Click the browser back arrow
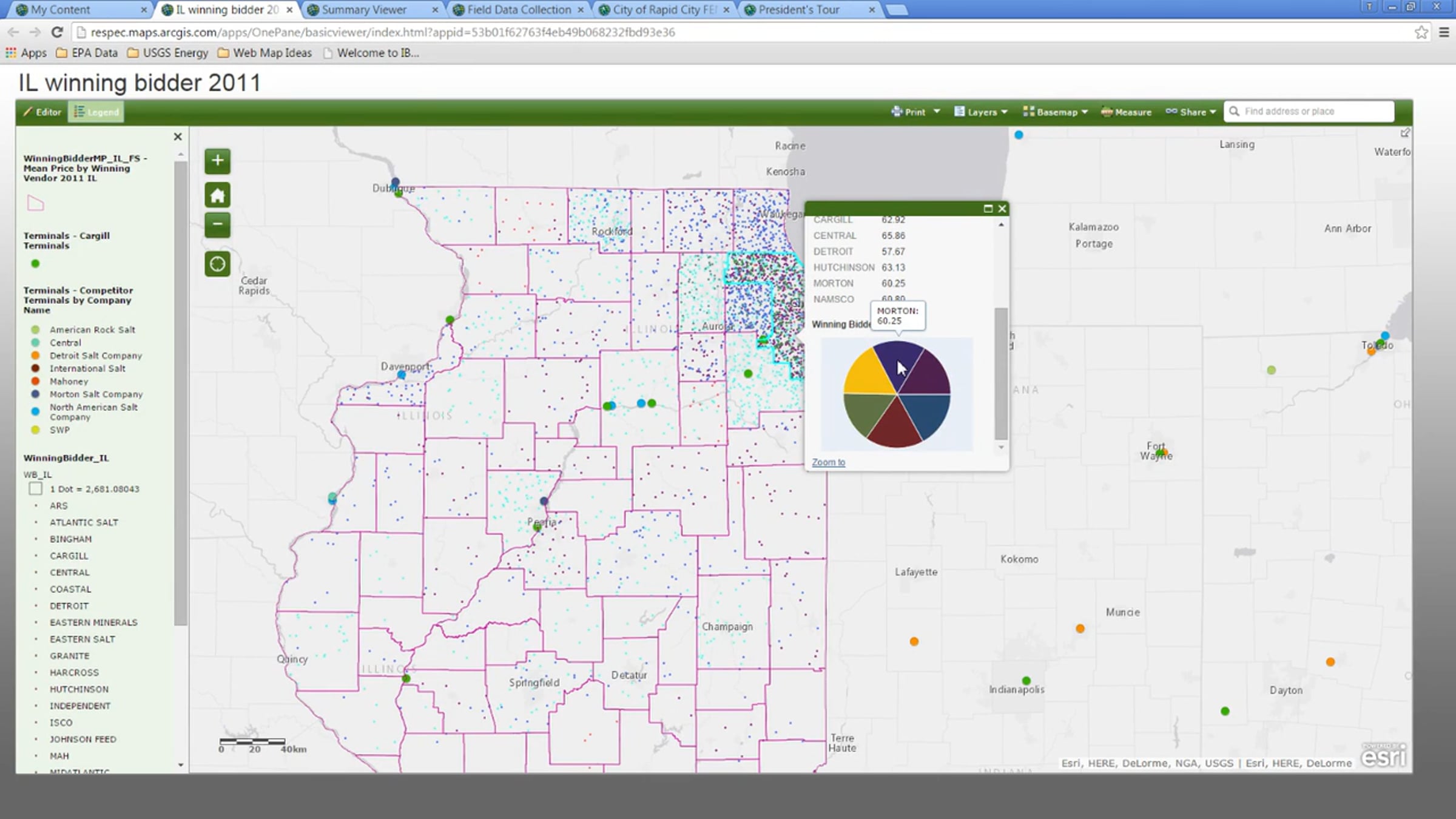Viewport: 1456px width, 819px height. tap(13, 32)
